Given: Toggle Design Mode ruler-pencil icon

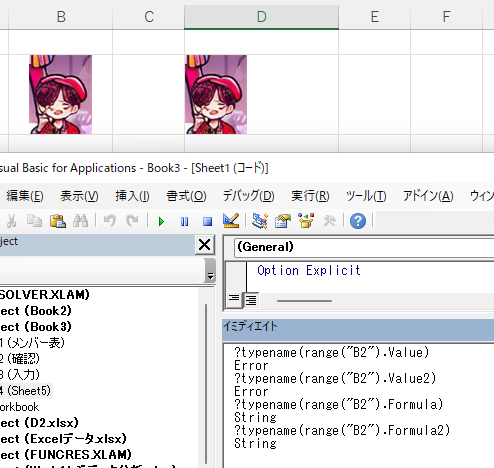Looking at the screenshot, I should pyautogui.click(x=231, y=221).
